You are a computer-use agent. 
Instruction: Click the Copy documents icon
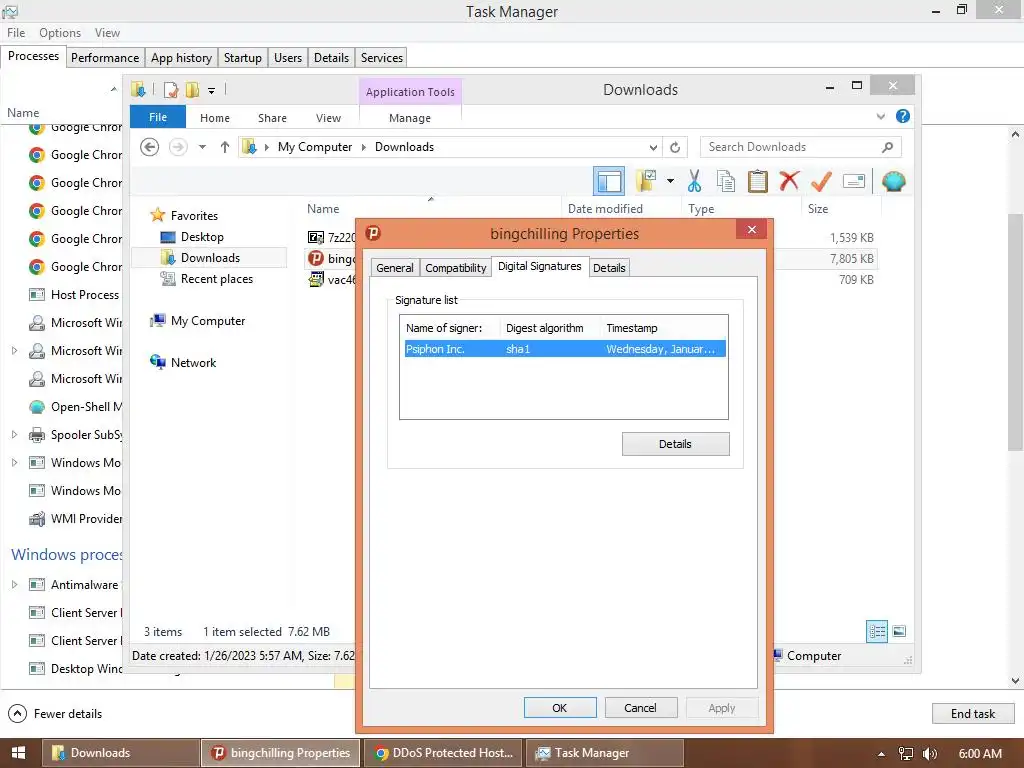click(x=726, y=181)
